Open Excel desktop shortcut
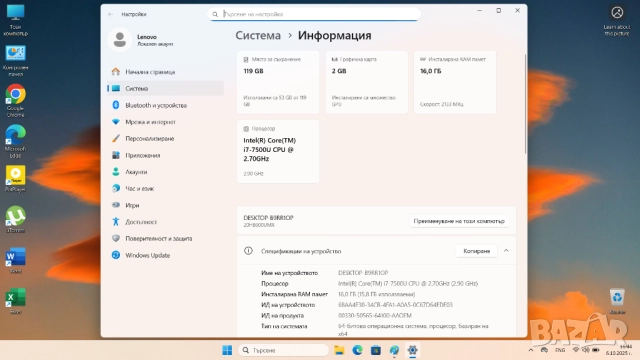 (x=16, y=301)
